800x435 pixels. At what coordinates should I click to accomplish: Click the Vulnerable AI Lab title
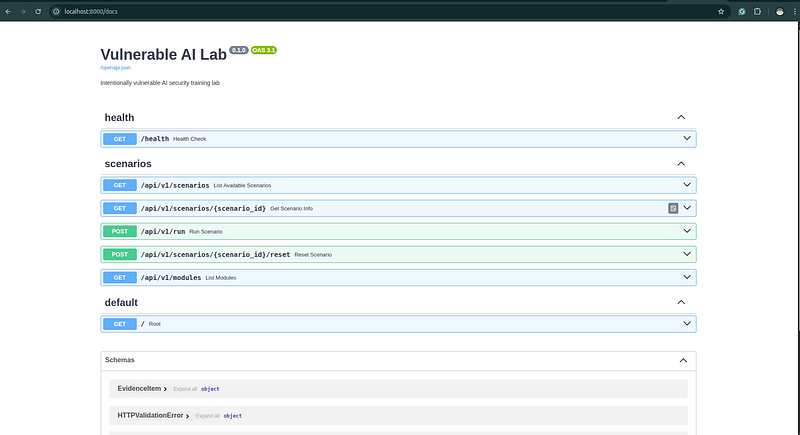[x=163, y=55]
